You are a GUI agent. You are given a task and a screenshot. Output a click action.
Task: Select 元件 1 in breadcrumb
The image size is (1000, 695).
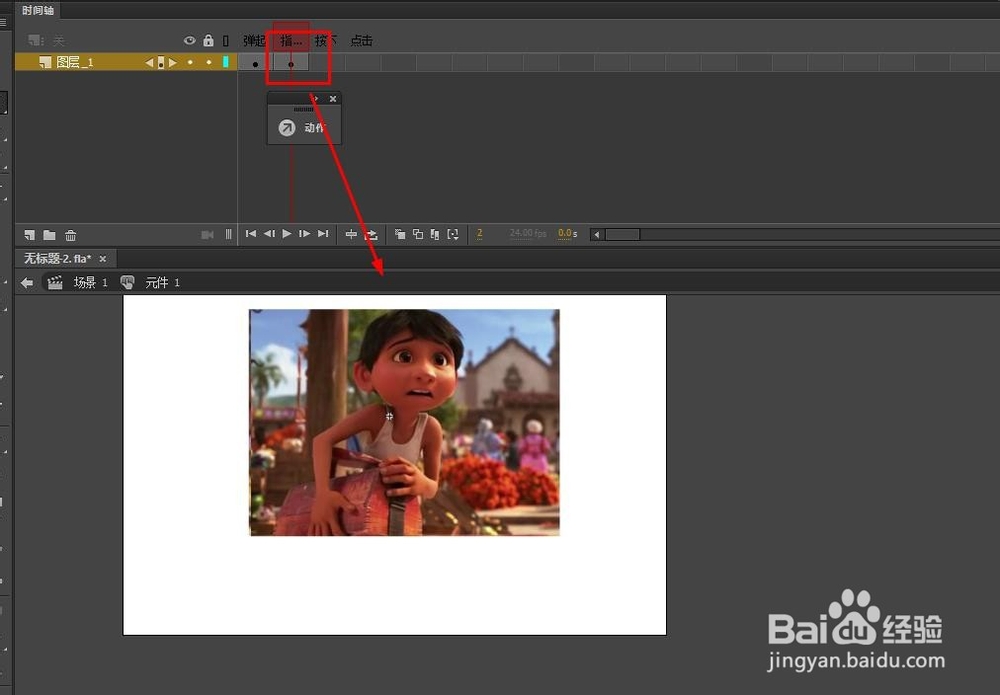[162, 282]
